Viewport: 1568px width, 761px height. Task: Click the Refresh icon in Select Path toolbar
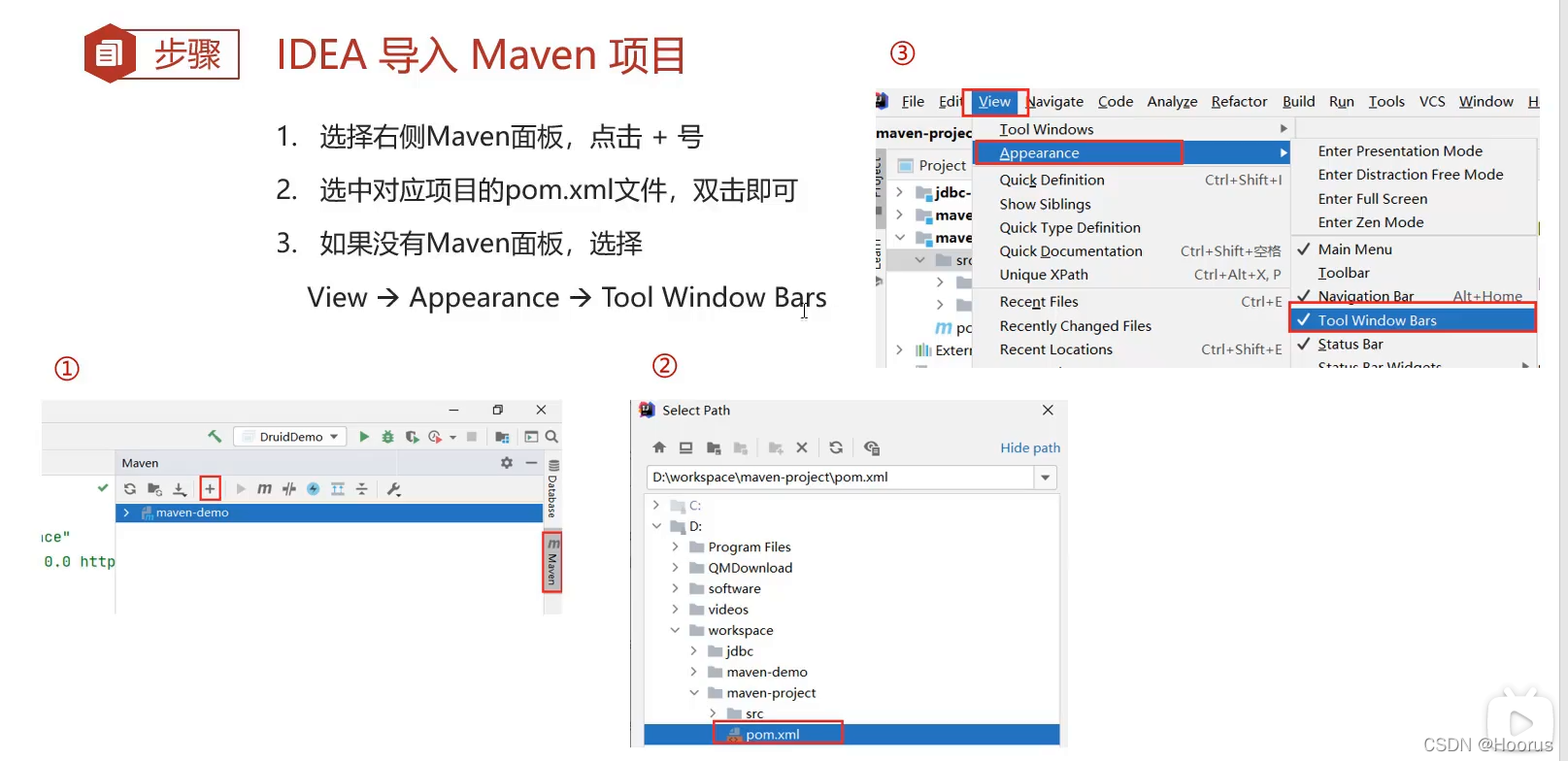click(x=836, y=447)
